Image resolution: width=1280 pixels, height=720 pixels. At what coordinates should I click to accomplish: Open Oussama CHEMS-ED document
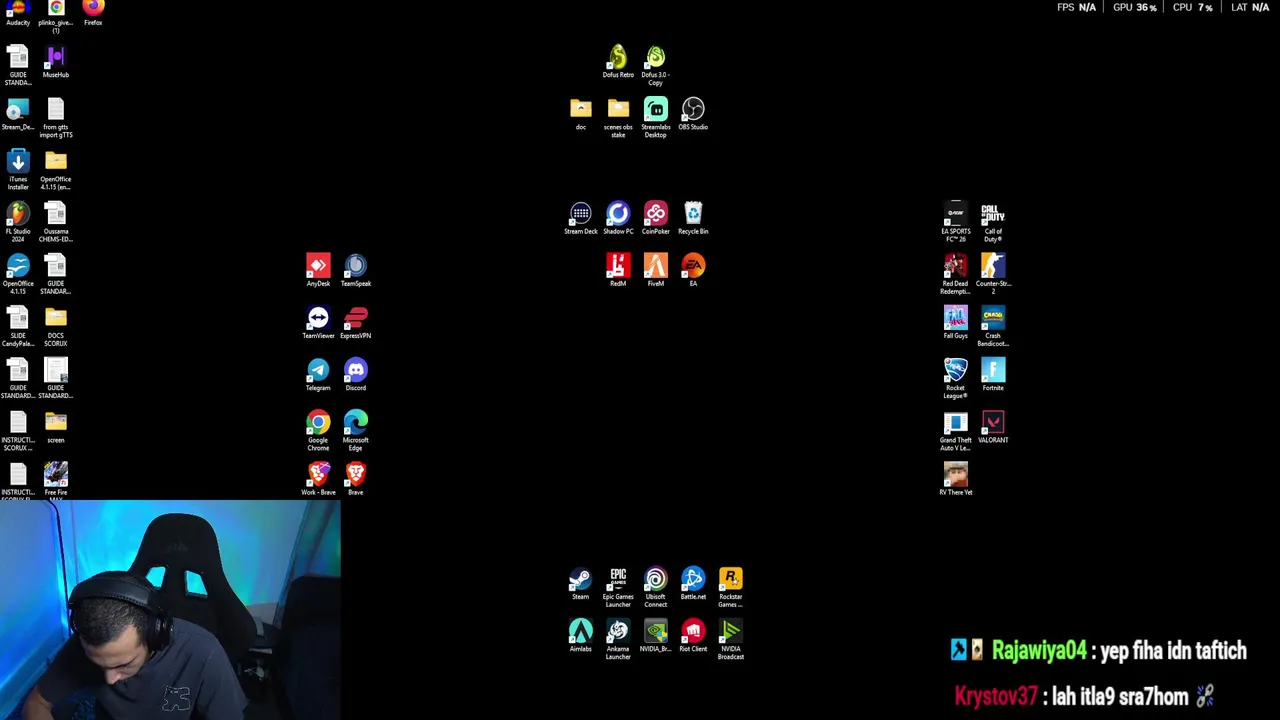point(56,222)
